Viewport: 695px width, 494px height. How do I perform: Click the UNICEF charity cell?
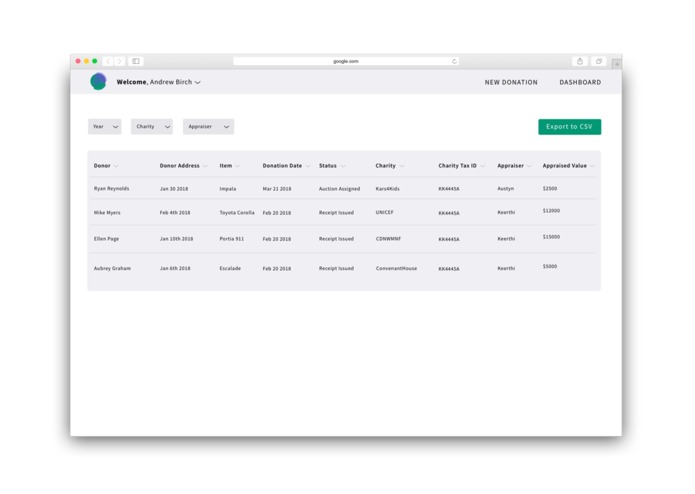pos(384,212)
